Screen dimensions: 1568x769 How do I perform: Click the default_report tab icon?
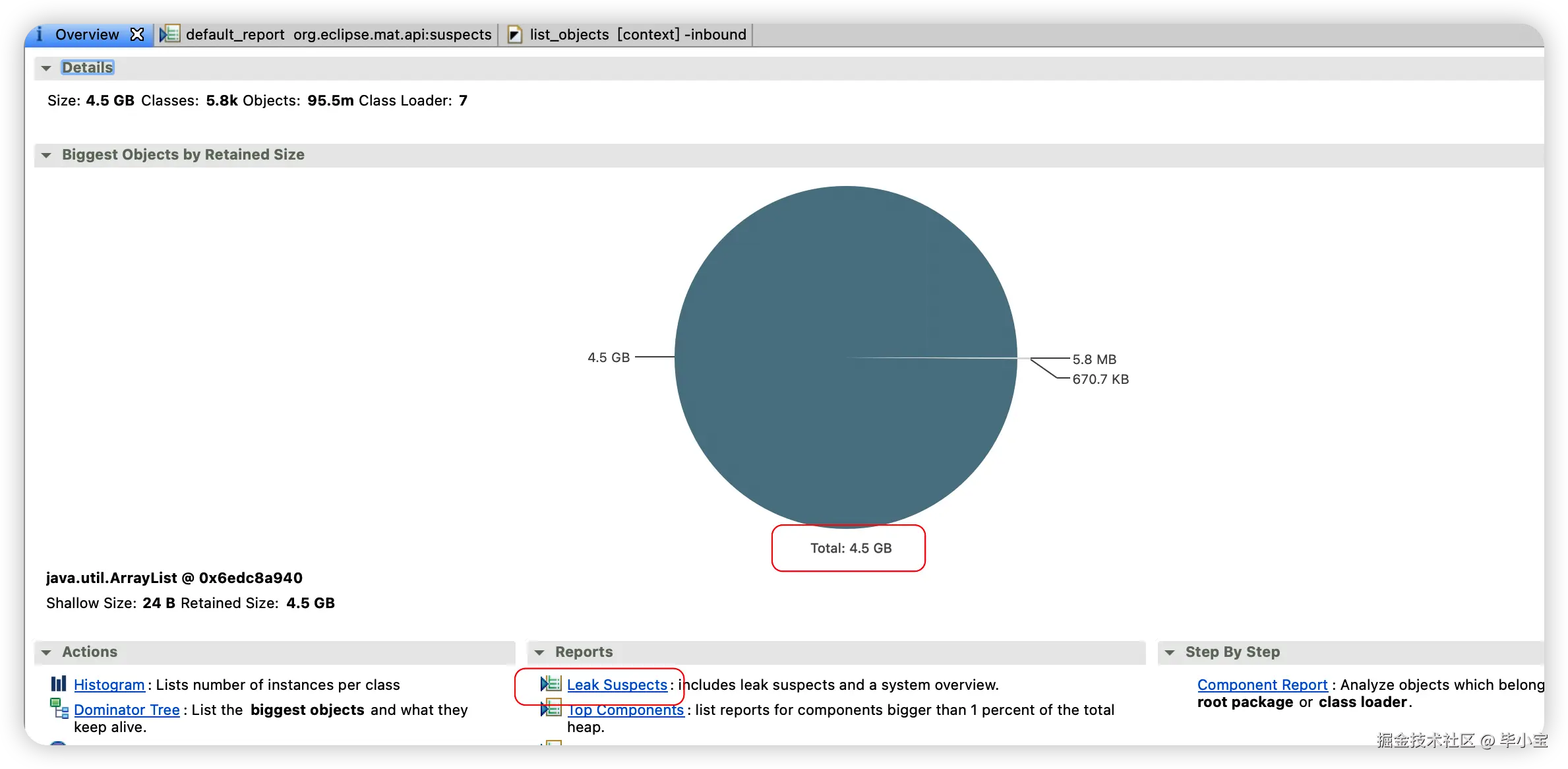[169, 34]
